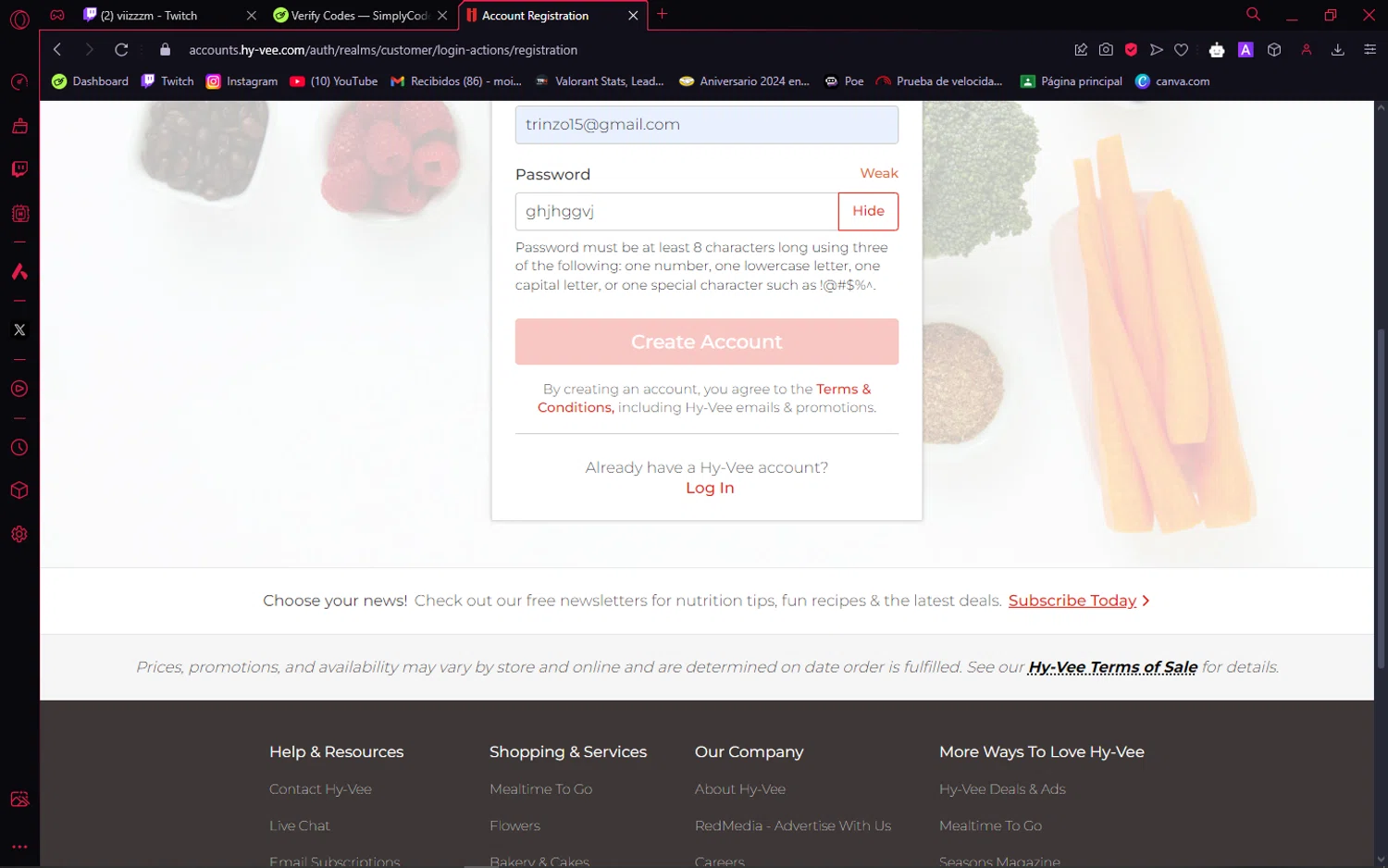1388x868 pixels.
Task: Open the GX Corner controller icon
Action: pos(57,15)
